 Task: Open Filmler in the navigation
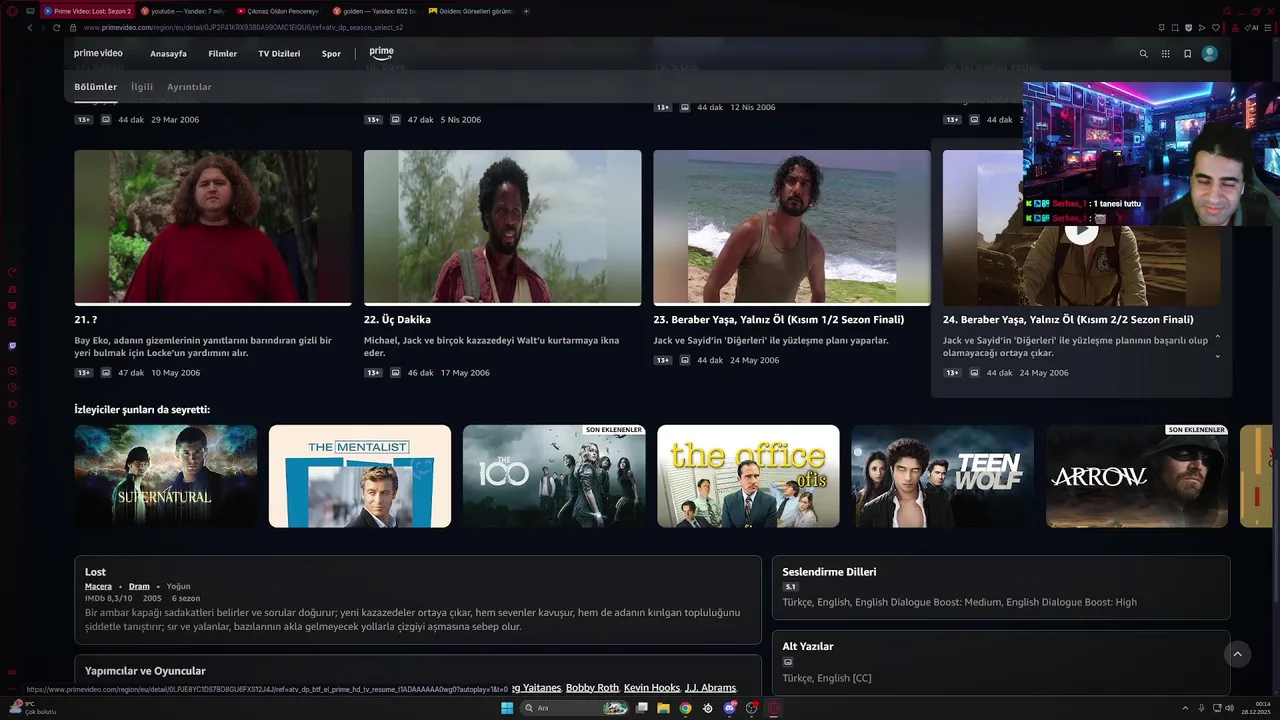click(222, 54)
